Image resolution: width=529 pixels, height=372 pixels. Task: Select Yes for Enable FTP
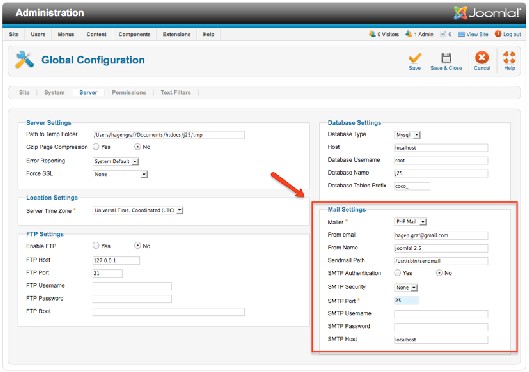(96, 246)
